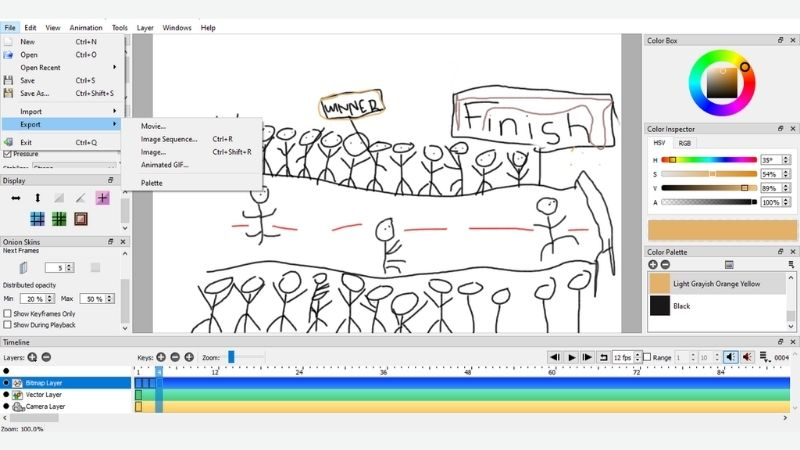Screen dimensions: 800x450
Task: Adjust Max opacity spinner
Action: point(109,298)
